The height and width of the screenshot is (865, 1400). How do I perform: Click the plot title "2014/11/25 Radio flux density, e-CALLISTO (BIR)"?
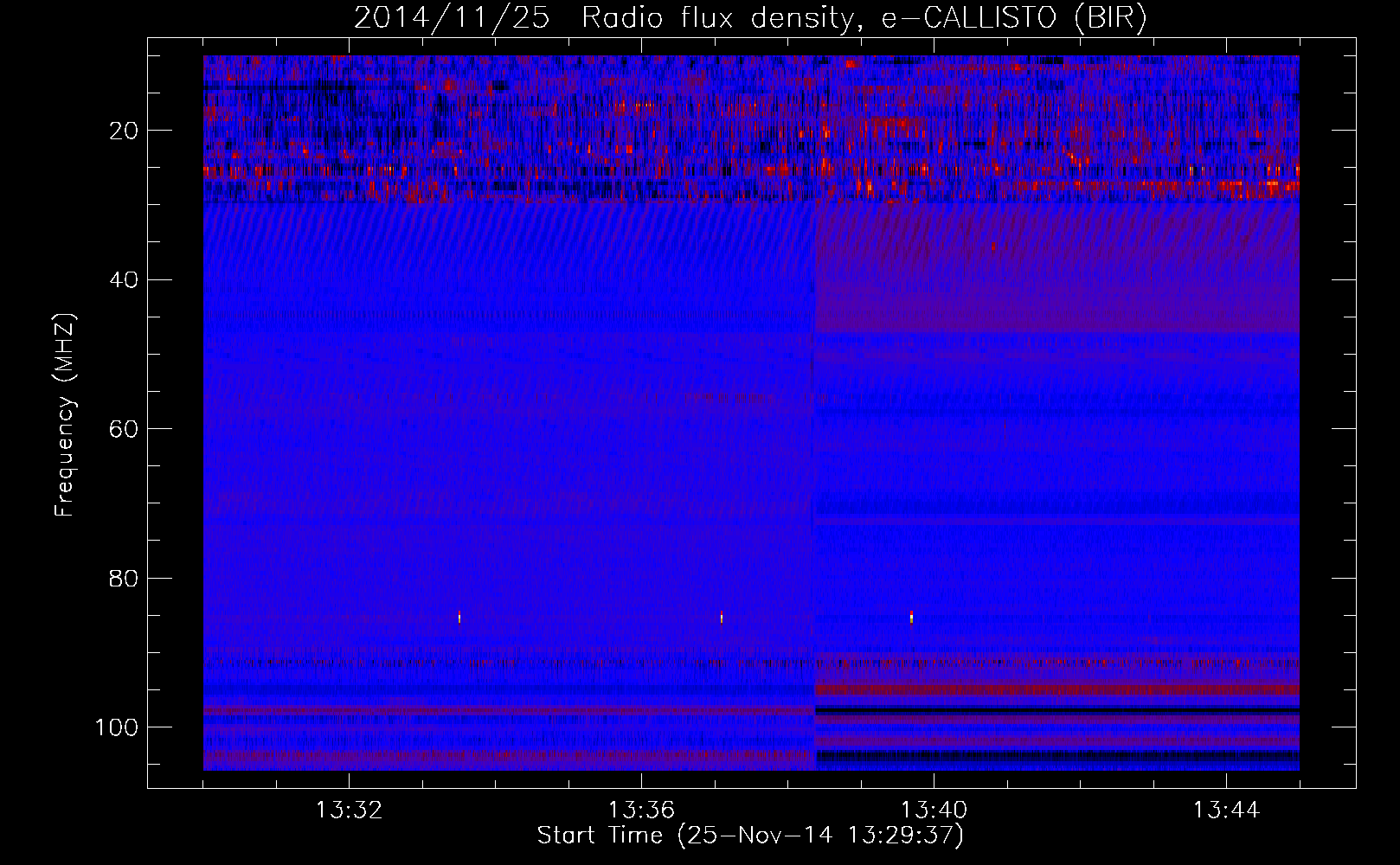coord(750,17)
